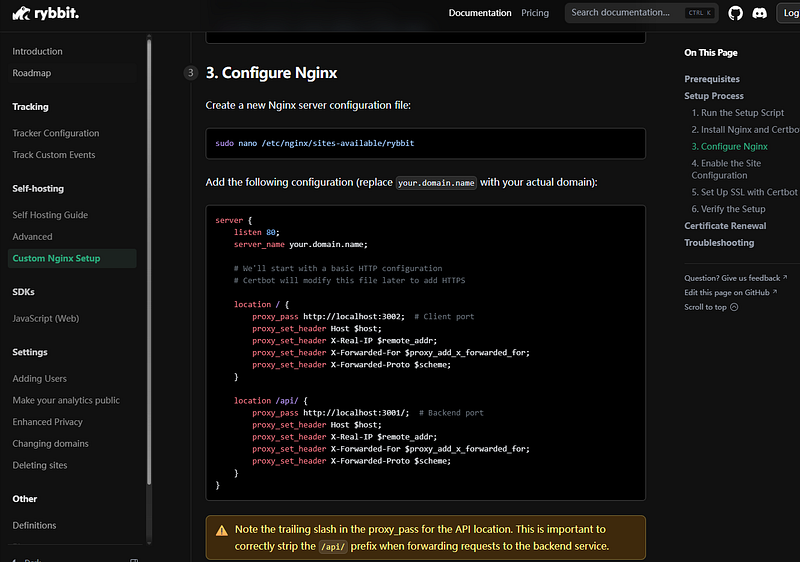Screen dimensions: 800x562
Task: Jump to 1. Run the Setup Script
Action: click(x=737, y=113)
